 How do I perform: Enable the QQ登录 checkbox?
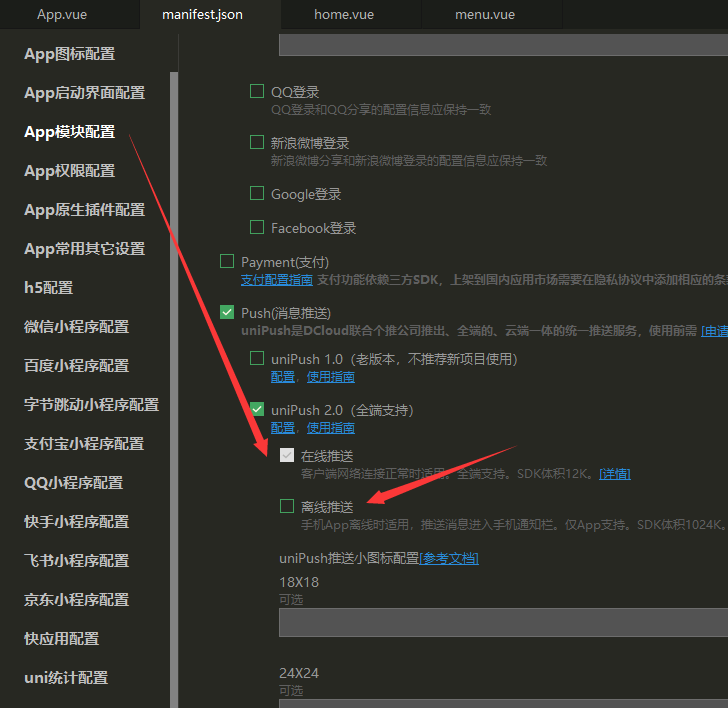tap(257, 92)
